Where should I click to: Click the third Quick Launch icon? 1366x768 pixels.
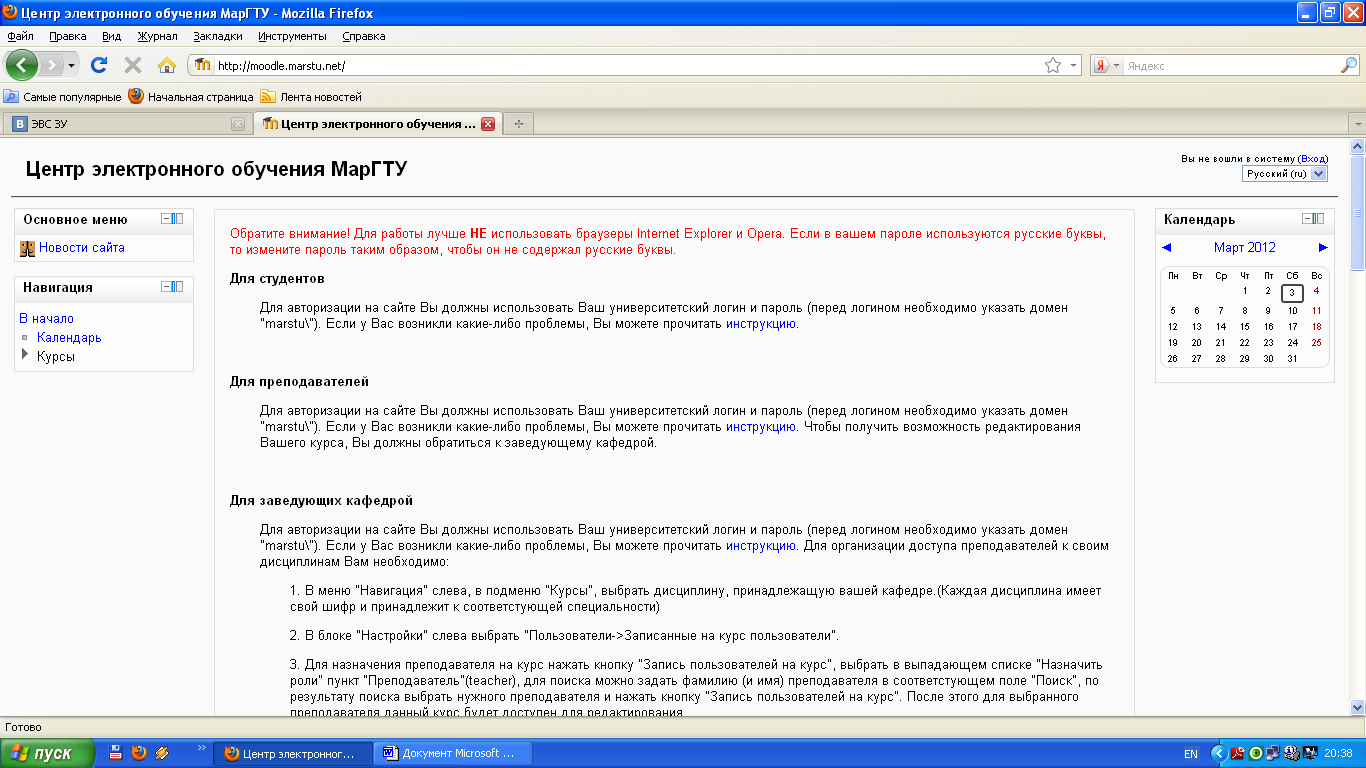pos(161,753)
